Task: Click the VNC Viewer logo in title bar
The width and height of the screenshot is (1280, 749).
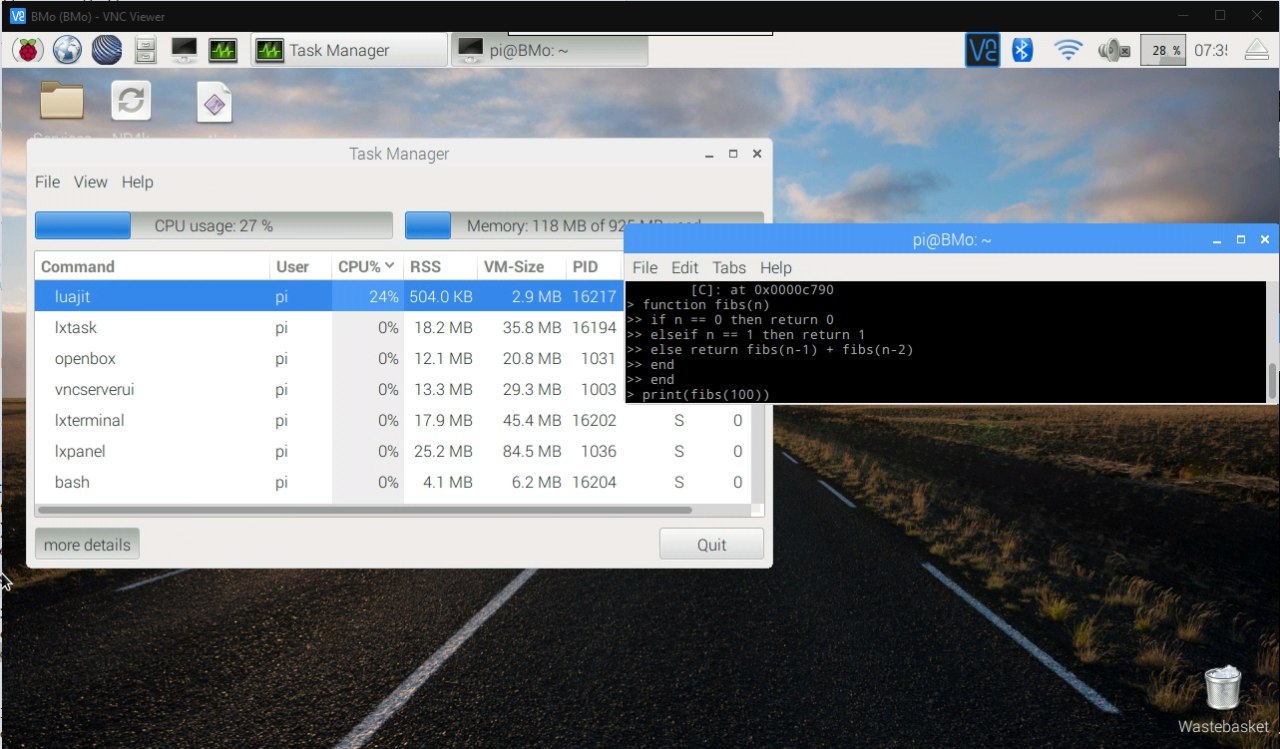Action: (17, 16)
